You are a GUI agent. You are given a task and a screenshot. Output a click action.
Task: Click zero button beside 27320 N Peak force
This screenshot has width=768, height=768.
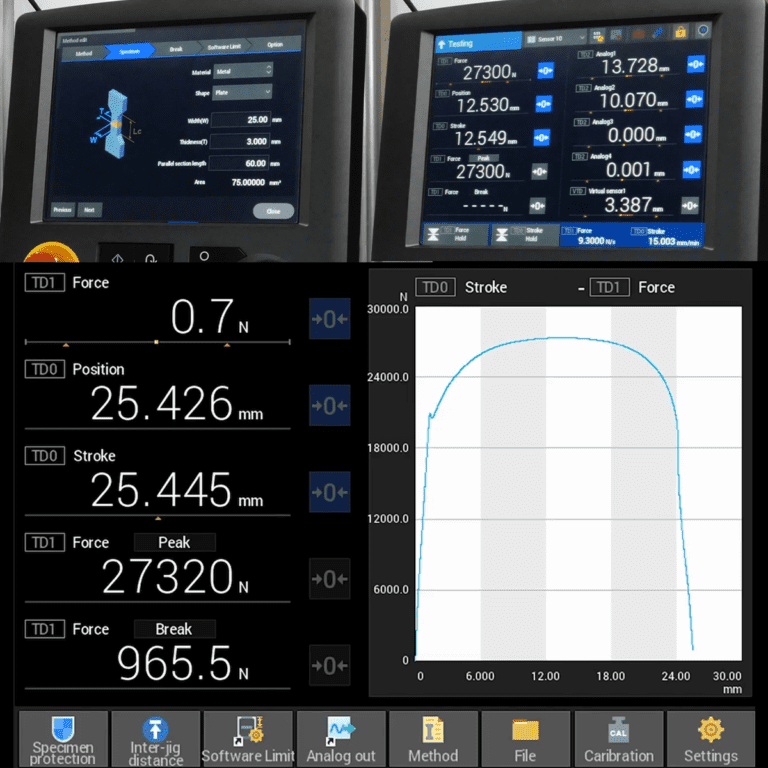click(330, 579)
